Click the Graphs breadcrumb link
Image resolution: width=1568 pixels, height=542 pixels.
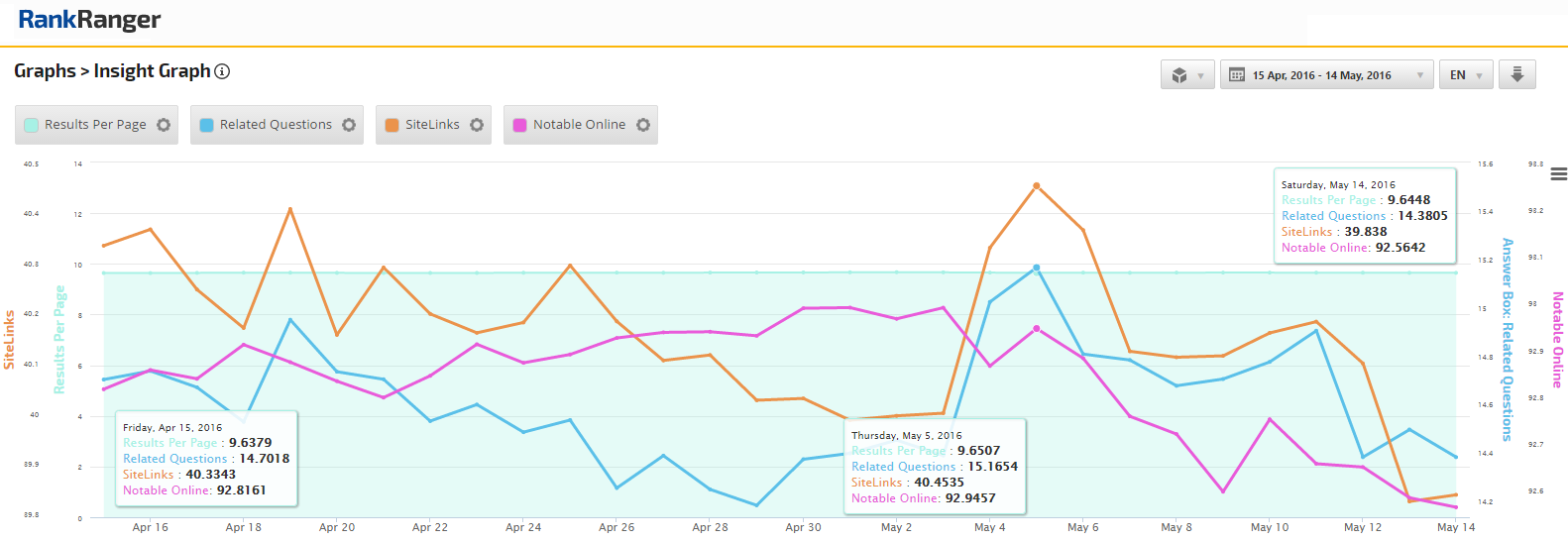(x=45, y=71)
